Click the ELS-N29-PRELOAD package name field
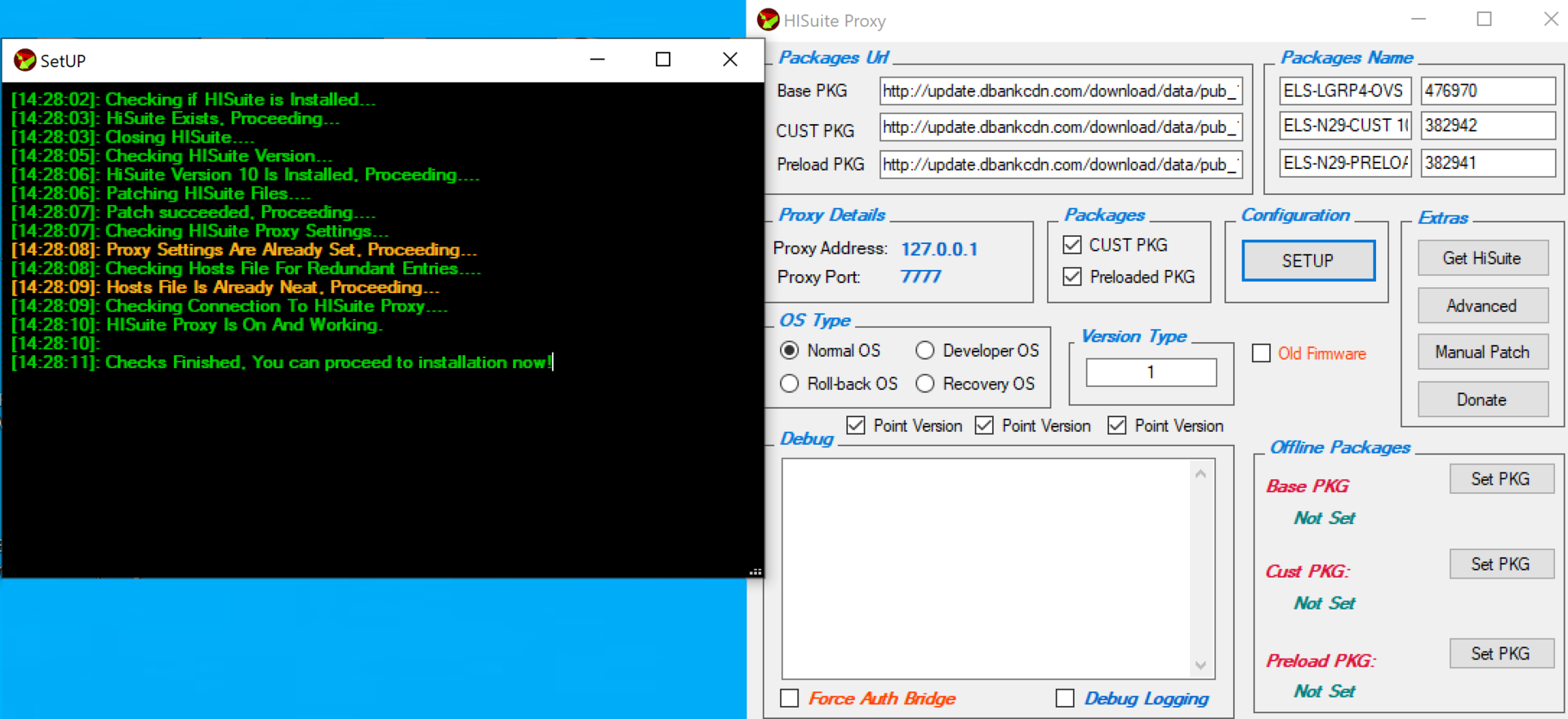This screenshot has height=719, width=1568. tap(1344, 162)
